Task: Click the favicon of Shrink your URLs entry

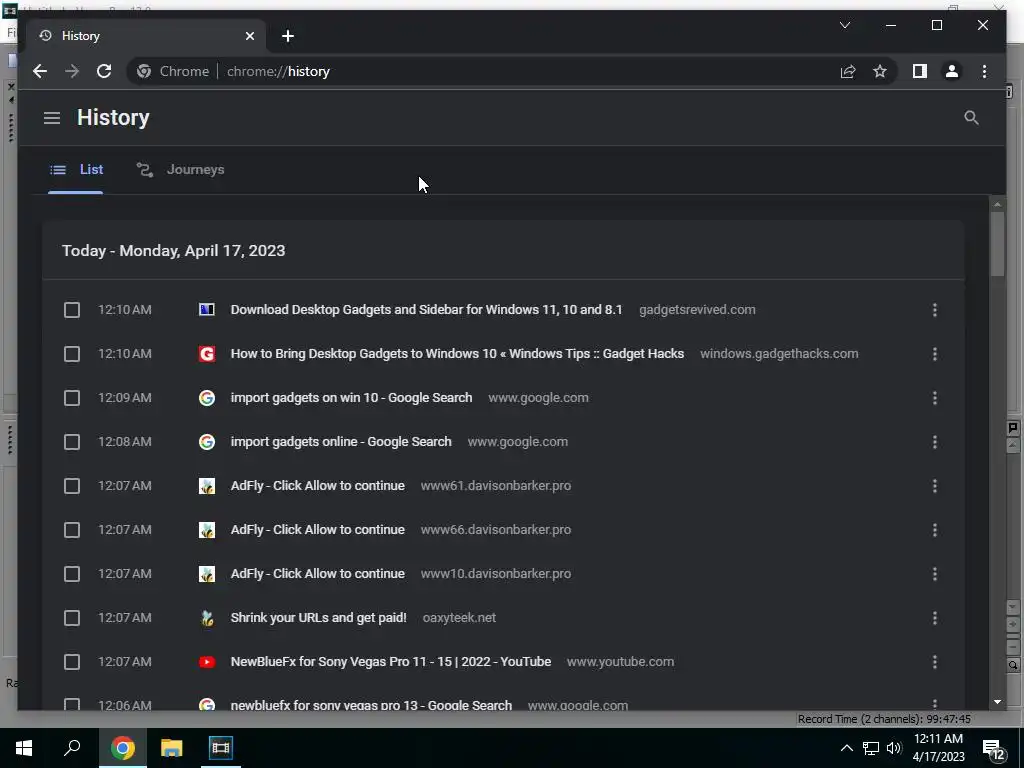Action: [x=206, y=618]
